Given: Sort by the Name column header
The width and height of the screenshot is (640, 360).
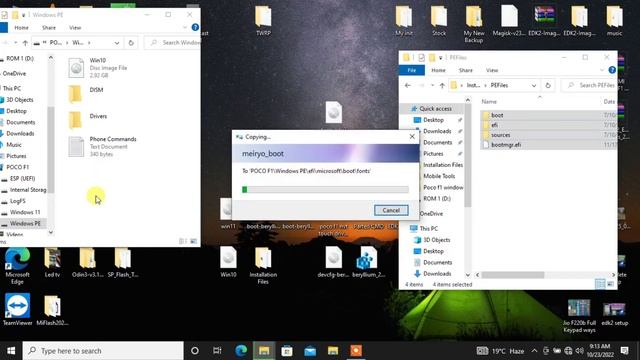Looking at the screenshot, I should 489,102.
